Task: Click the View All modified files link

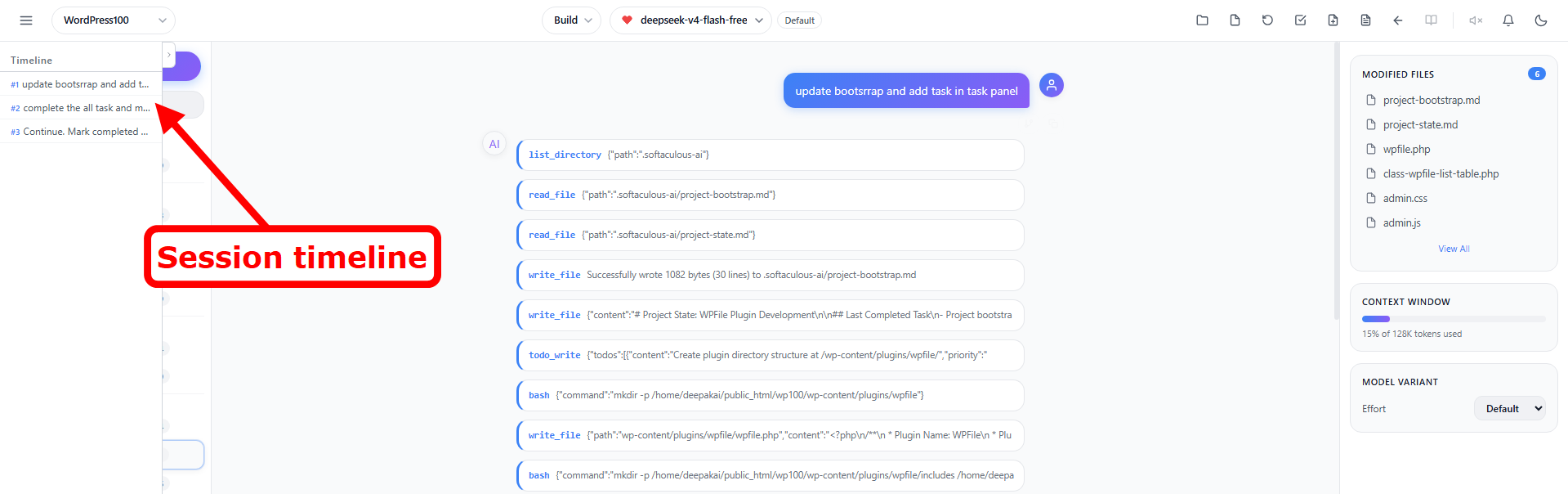Action: point(1454,249)
